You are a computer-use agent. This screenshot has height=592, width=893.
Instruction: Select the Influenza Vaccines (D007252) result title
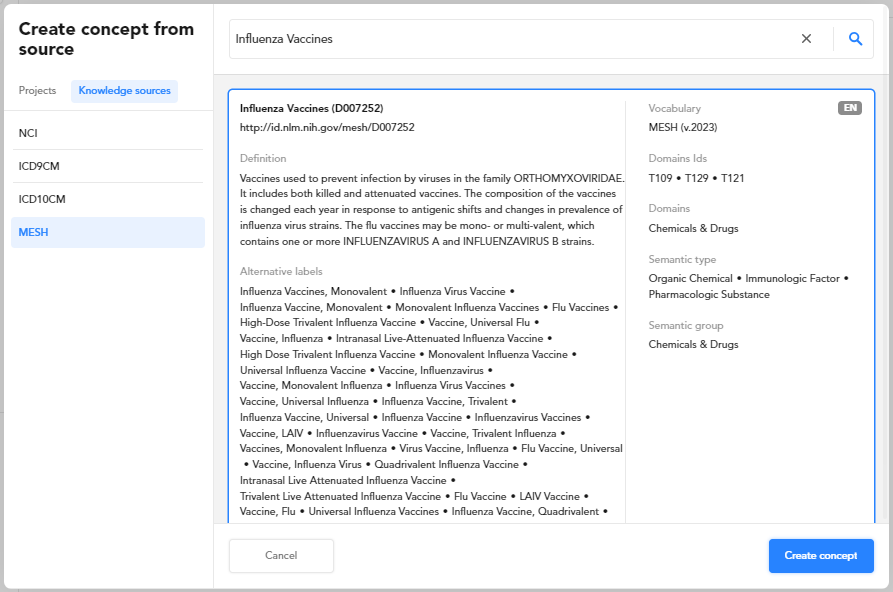point(311,108)
